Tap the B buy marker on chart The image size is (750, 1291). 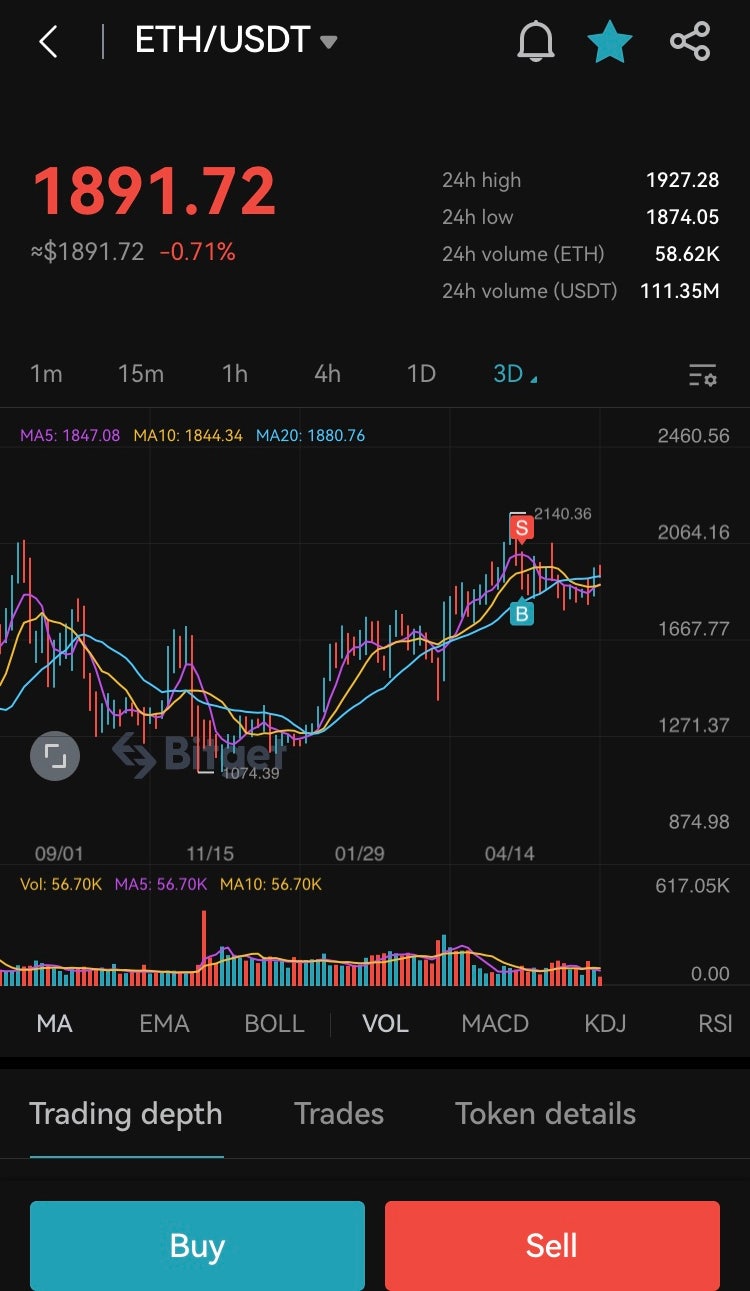[521, 613]
